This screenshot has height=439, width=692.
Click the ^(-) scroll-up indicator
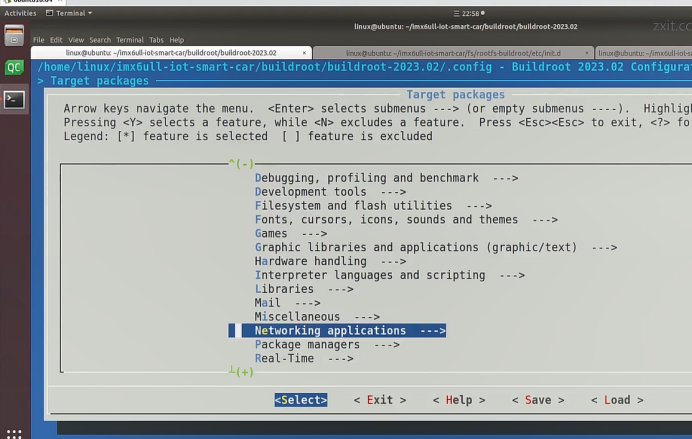coord(241,164)
